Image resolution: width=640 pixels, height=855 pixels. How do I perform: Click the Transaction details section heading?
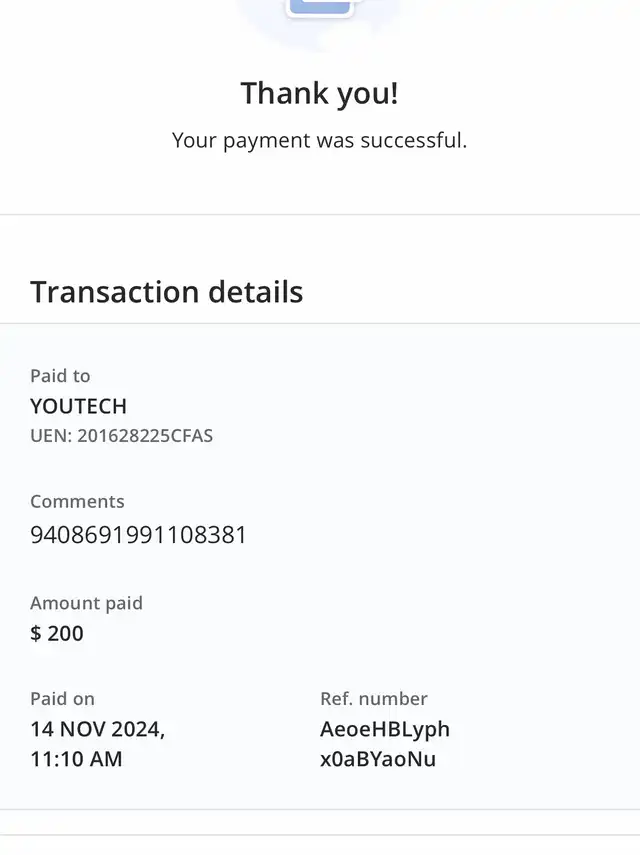(166, 292)
